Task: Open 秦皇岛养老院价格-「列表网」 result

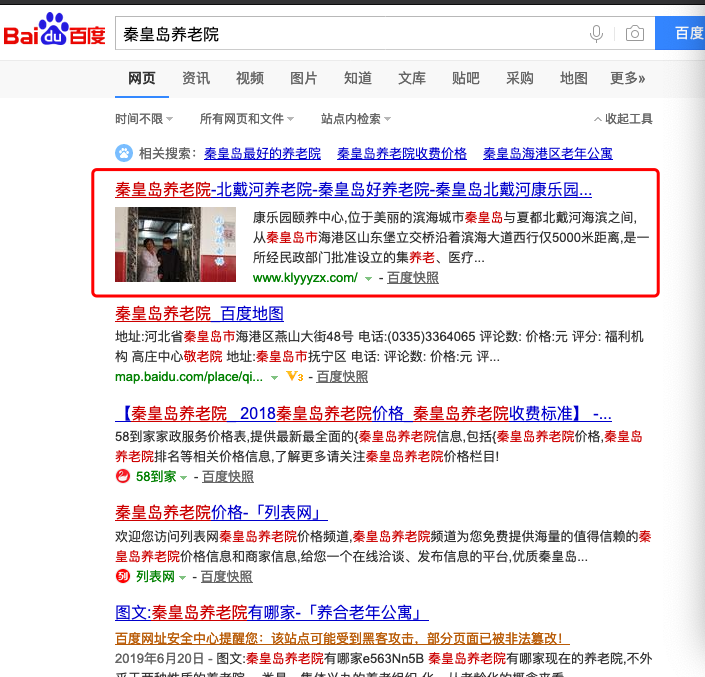Action: point(221,512)
